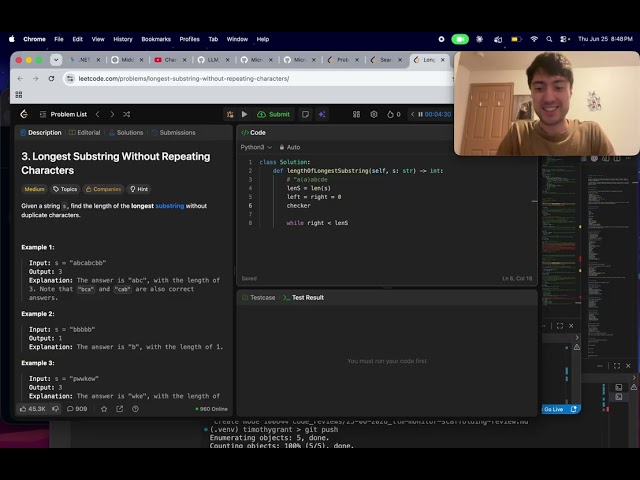This screenshot has height=480, width=640.
Task: Switch to the Description tab
Action: point(41,133)
